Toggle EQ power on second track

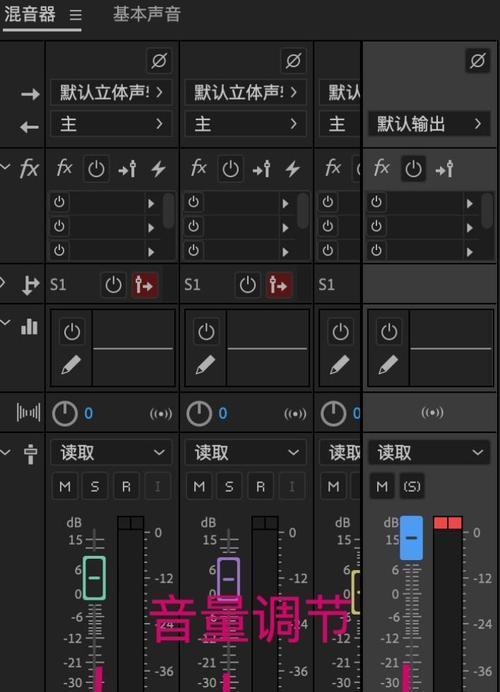pyautogui.click(x=206, y=331)
